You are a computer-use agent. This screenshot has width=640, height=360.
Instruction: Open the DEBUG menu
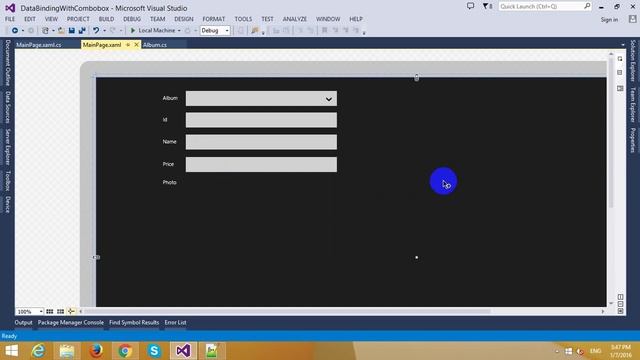(x=132, y=19)
